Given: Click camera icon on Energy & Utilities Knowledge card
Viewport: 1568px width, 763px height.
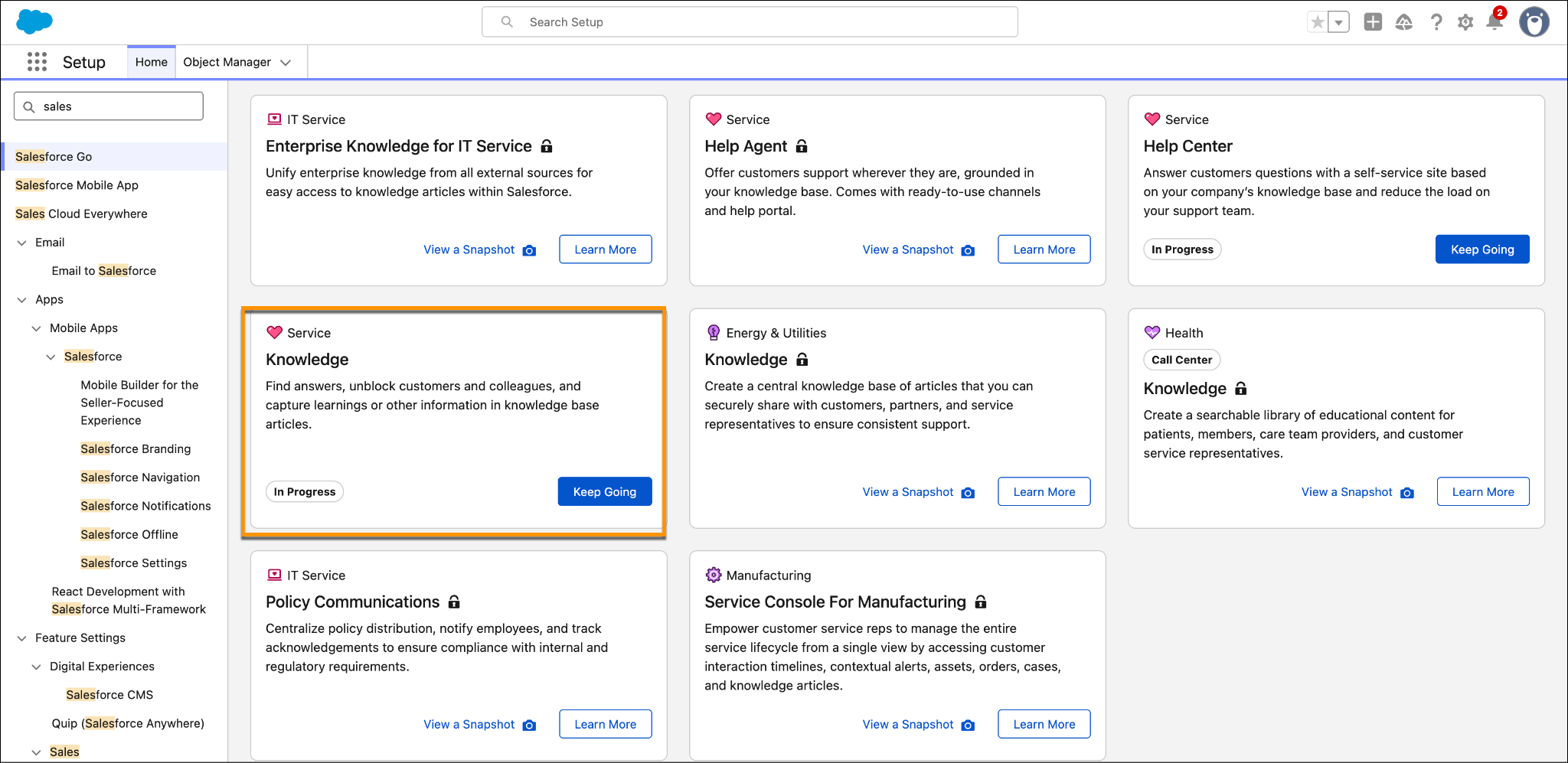Looking at the screenshot, I should click(968, 493).
